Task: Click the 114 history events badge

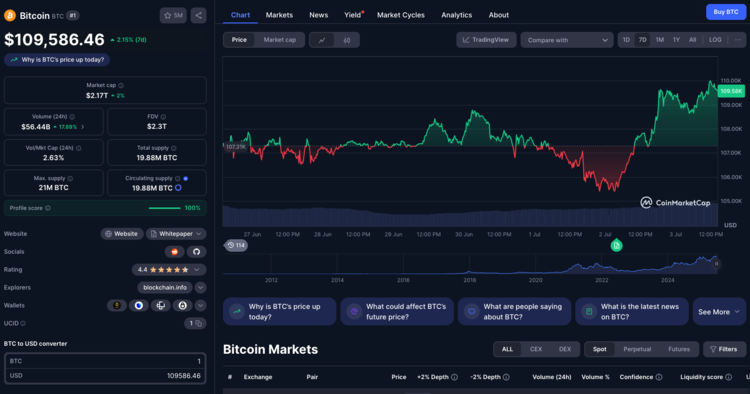Action: (236, 245)
